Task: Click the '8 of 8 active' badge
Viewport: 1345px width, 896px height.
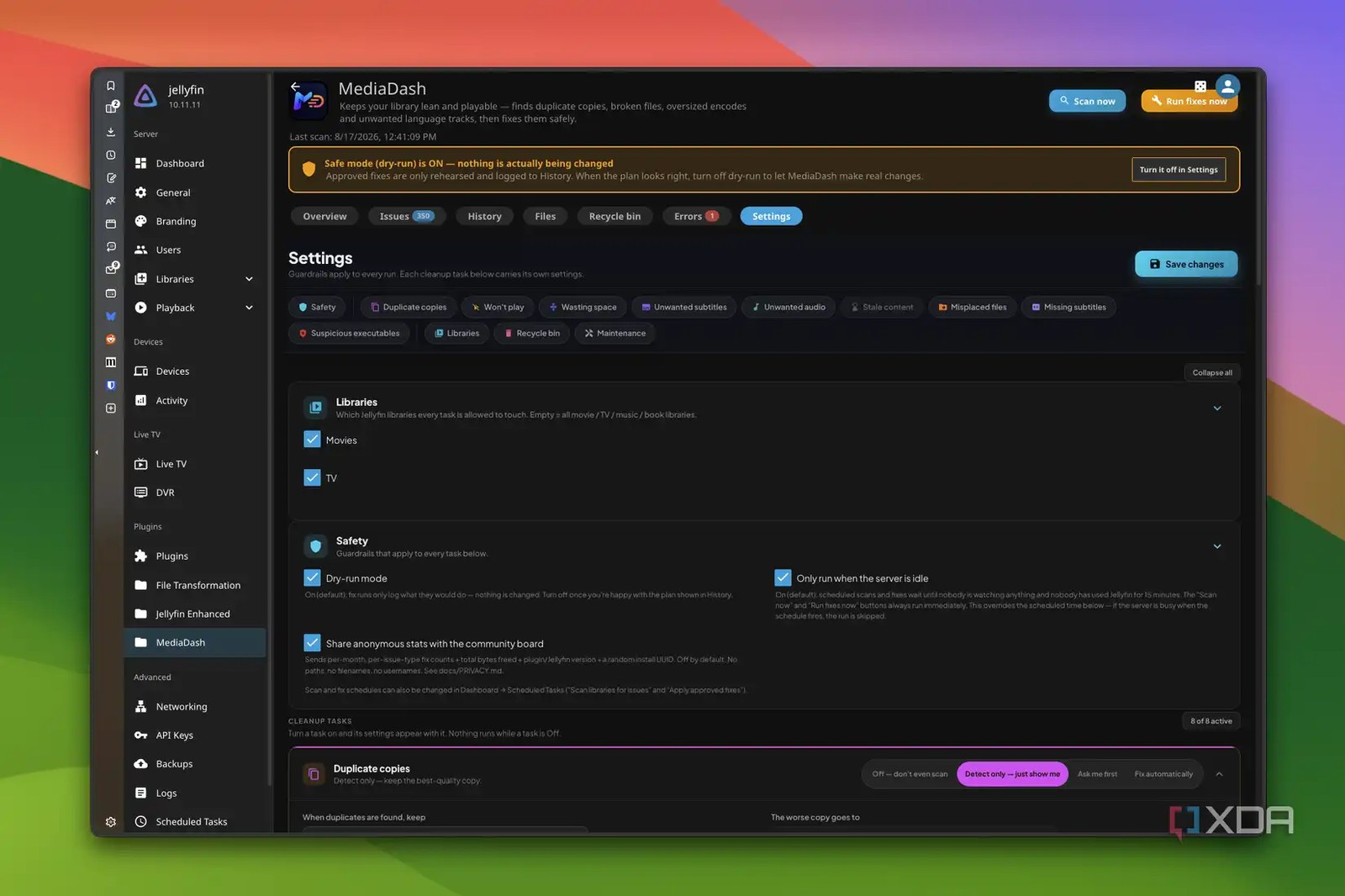Action: [x=1210, y=720]
